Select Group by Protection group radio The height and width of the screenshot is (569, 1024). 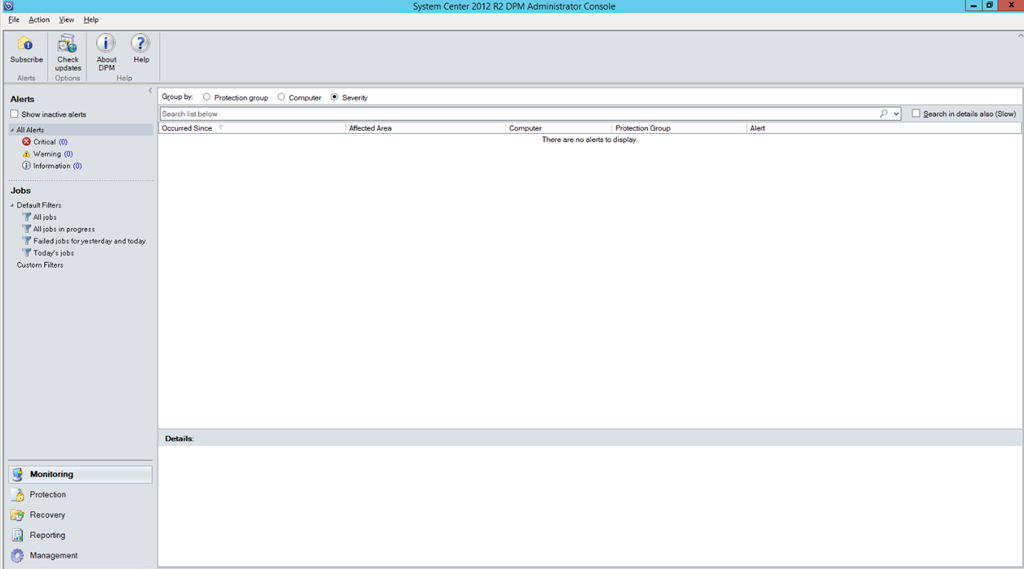click(x=207, y=98)
